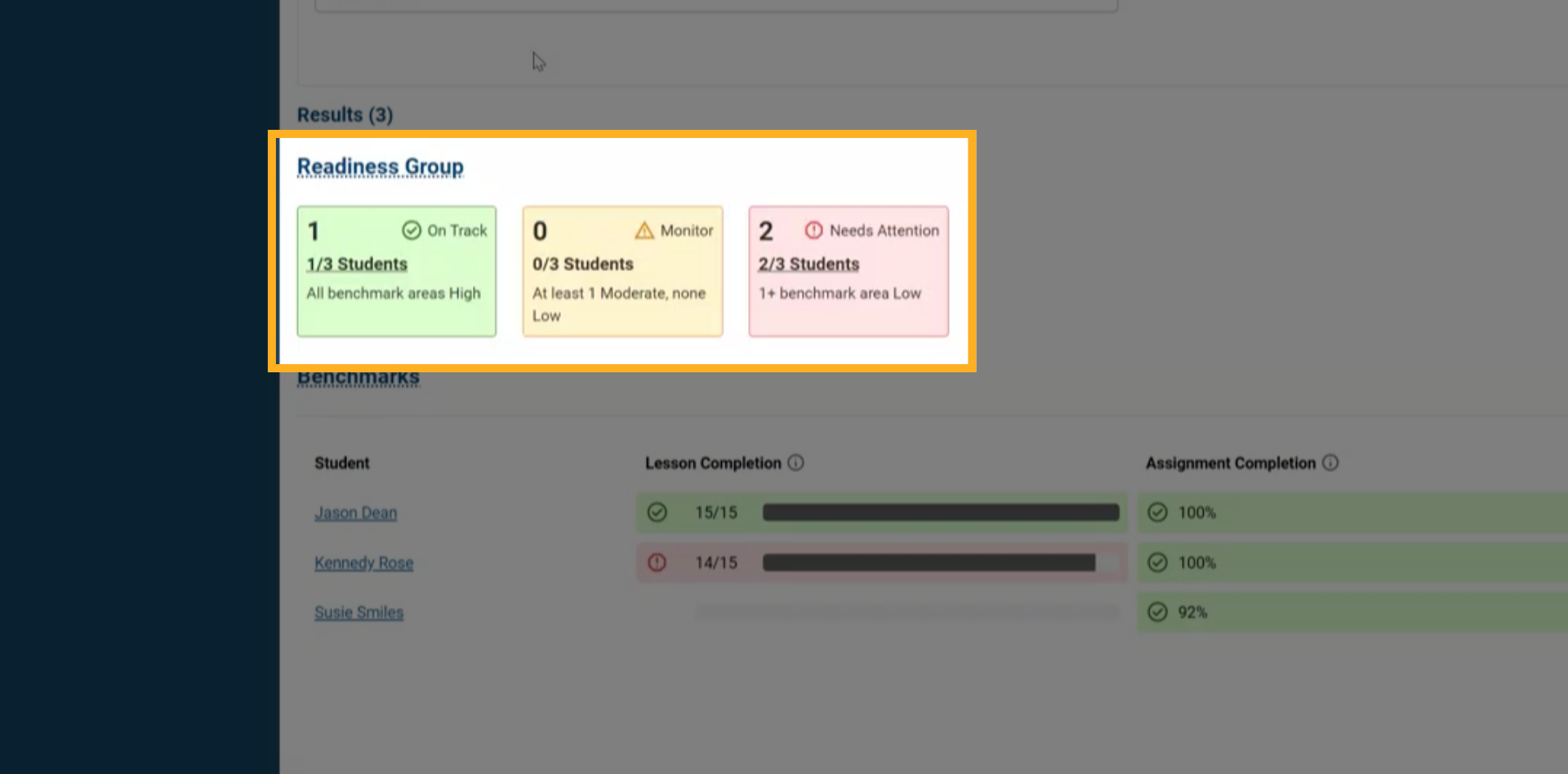Expand the Benchmarks section heading
Screen dimensions: 1568x774
[359, 376]
